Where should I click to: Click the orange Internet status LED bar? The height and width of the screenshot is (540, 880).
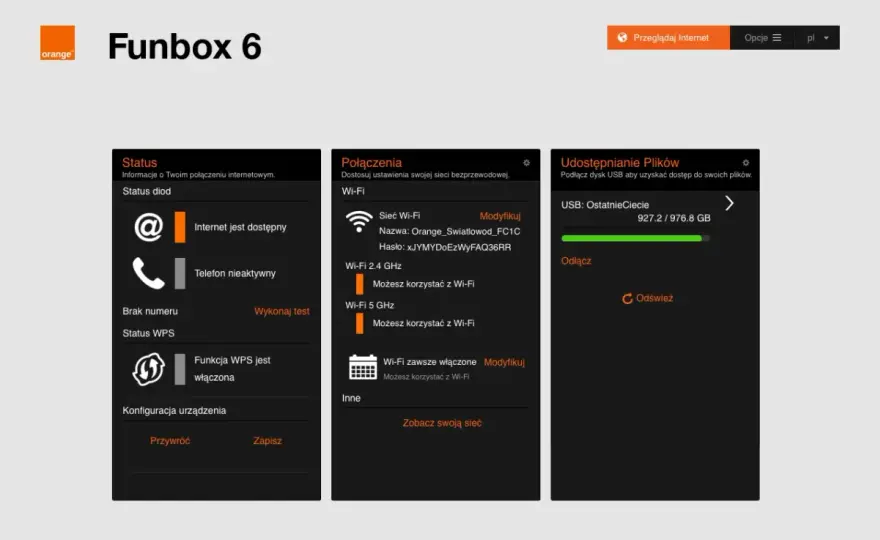[x=180, y=227]
